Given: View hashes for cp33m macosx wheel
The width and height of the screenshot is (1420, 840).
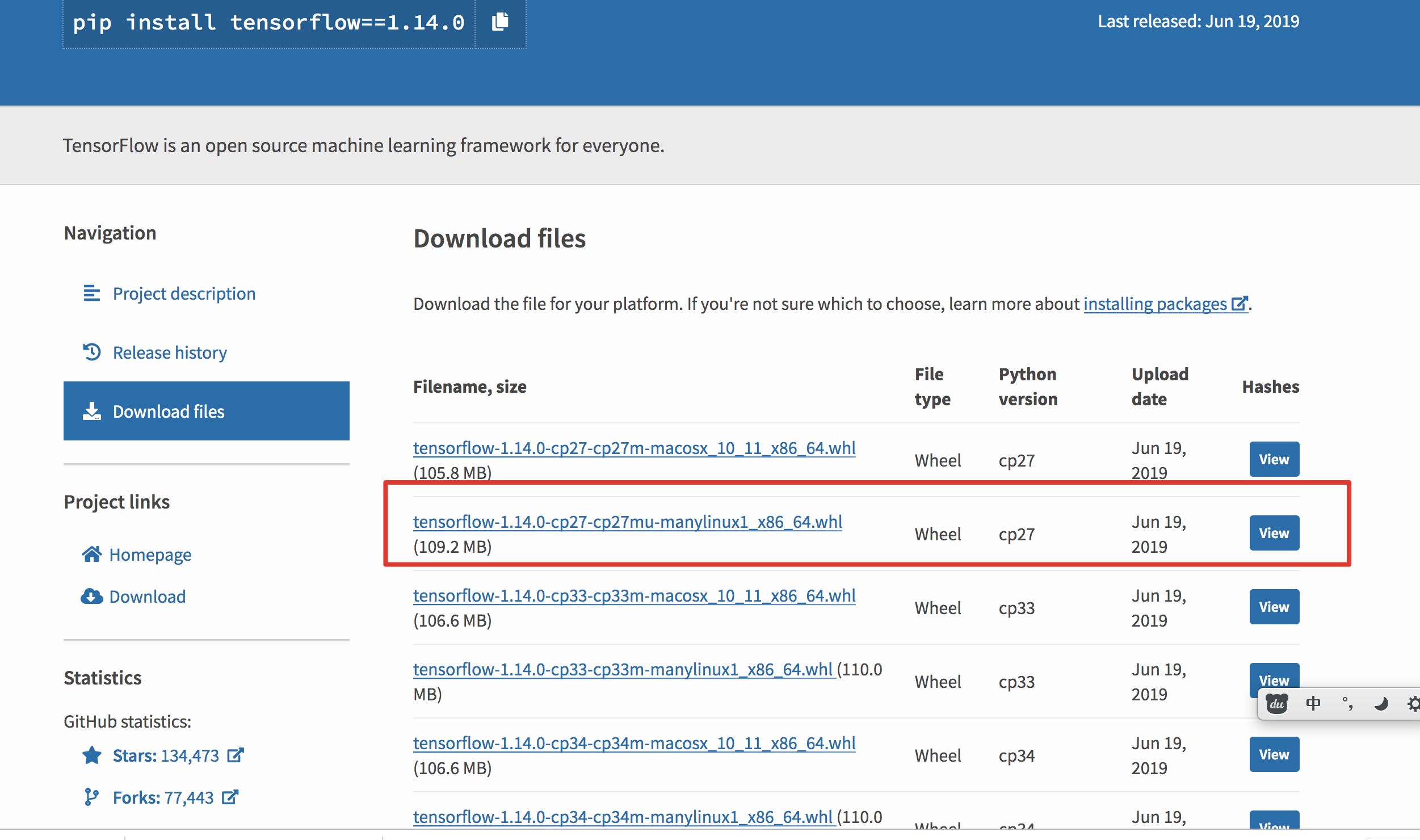Looking at the screenshot, I should [x=1274, y=607].
